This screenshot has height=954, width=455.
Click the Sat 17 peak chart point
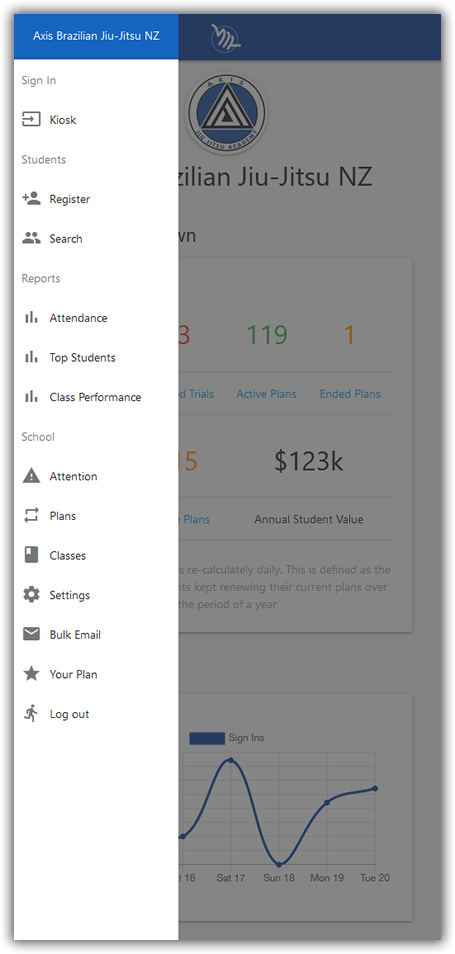tap(231, 761)
